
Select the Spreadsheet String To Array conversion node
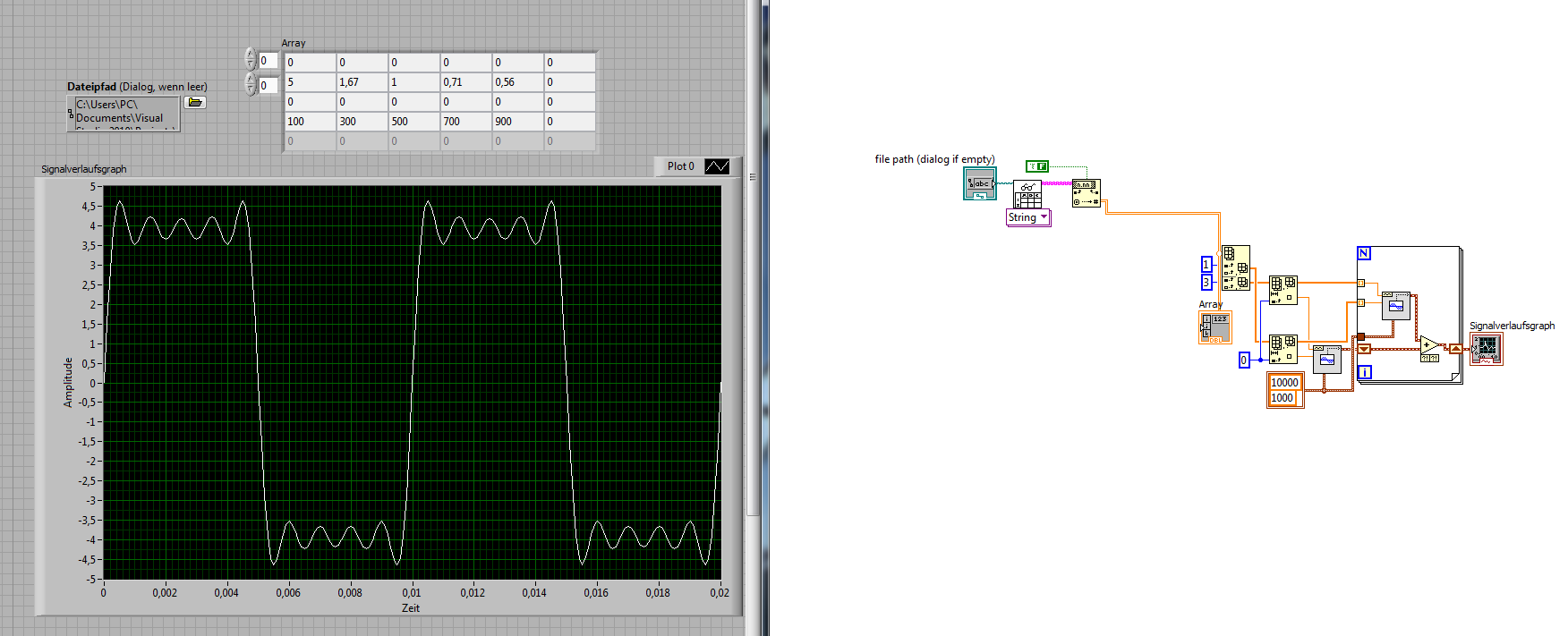pyautogui.click(x=1087, y=193)
